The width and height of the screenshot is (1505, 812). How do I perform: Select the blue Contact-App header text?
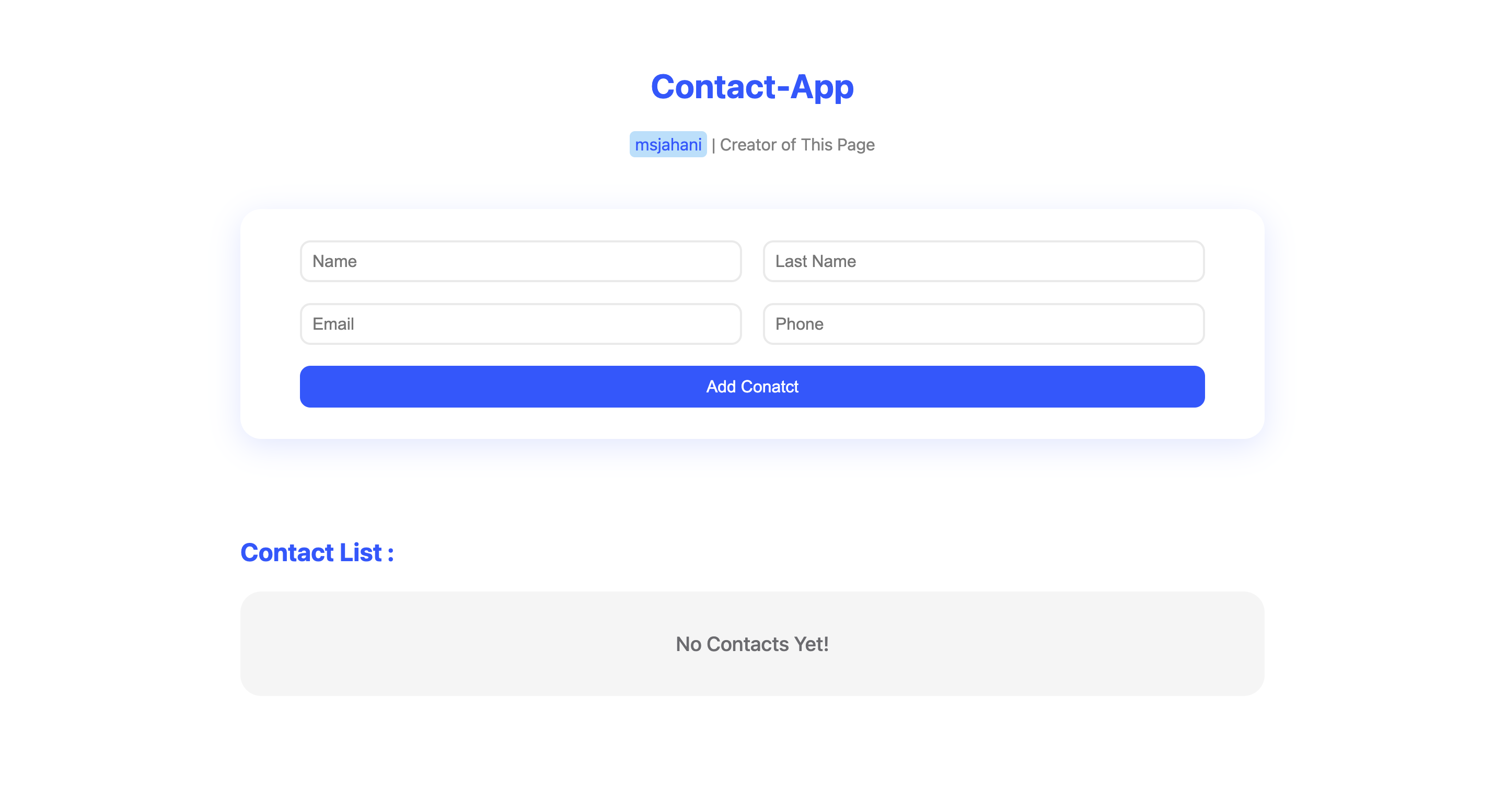click(x=752, y=86)
